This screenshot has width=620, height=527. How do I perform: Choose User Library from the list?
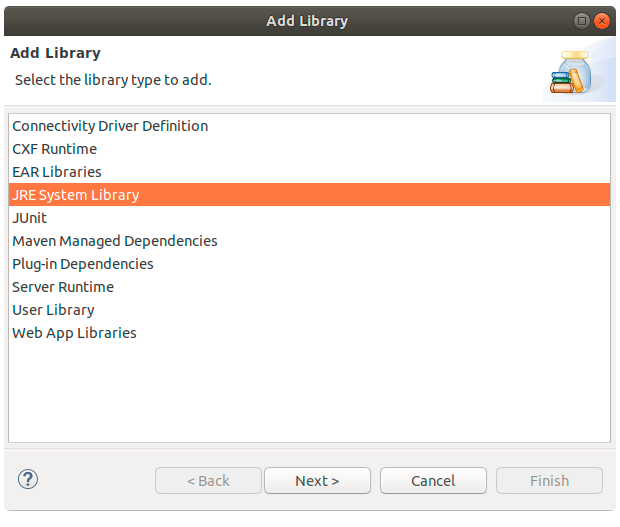(309, 310)
